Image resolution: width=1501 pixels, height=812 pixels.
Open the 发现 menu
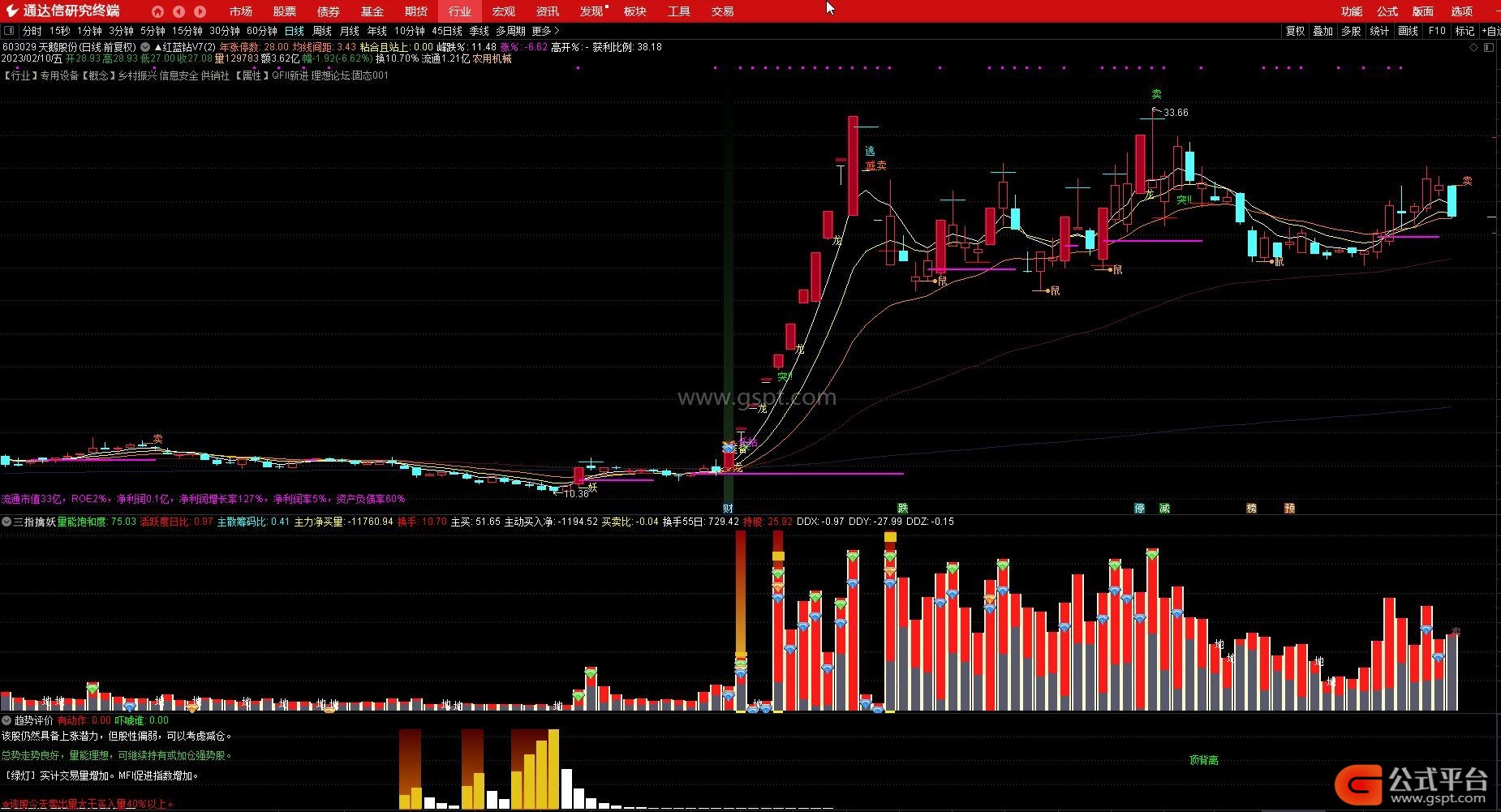pos(591,11)
